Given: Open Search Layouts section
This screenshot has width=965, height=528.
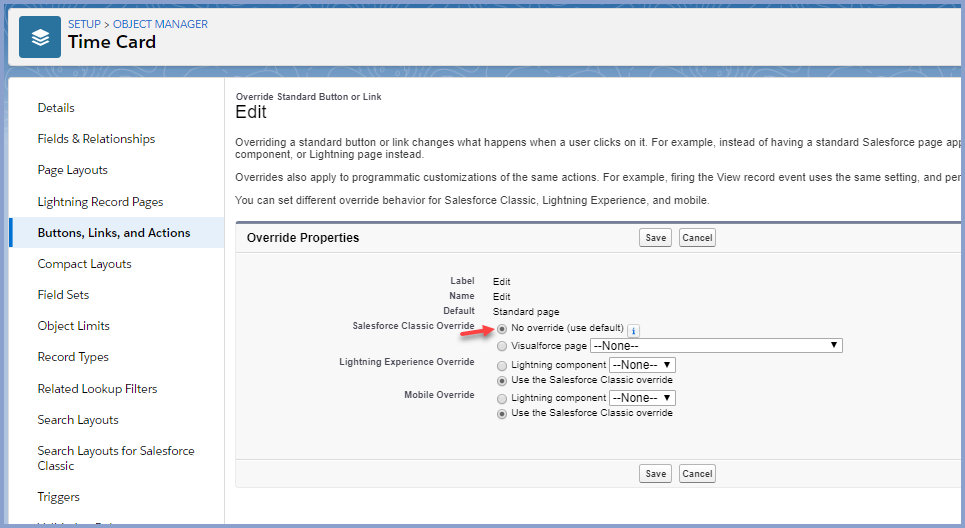Looking at the screenshot, I should [78, 420].
